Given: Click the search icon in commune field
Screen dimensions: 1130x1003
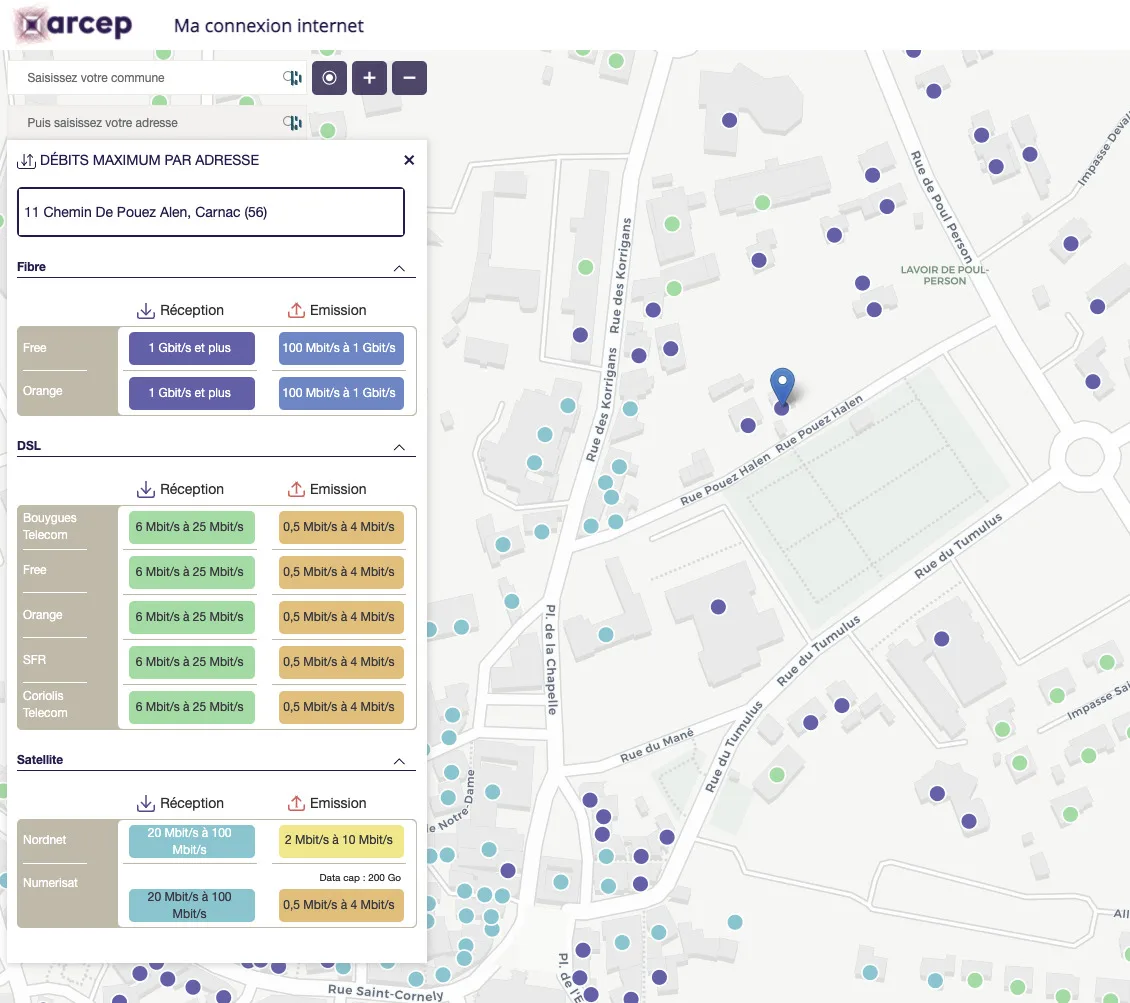Looking at the screenshot, I should [x=292, y=78].
